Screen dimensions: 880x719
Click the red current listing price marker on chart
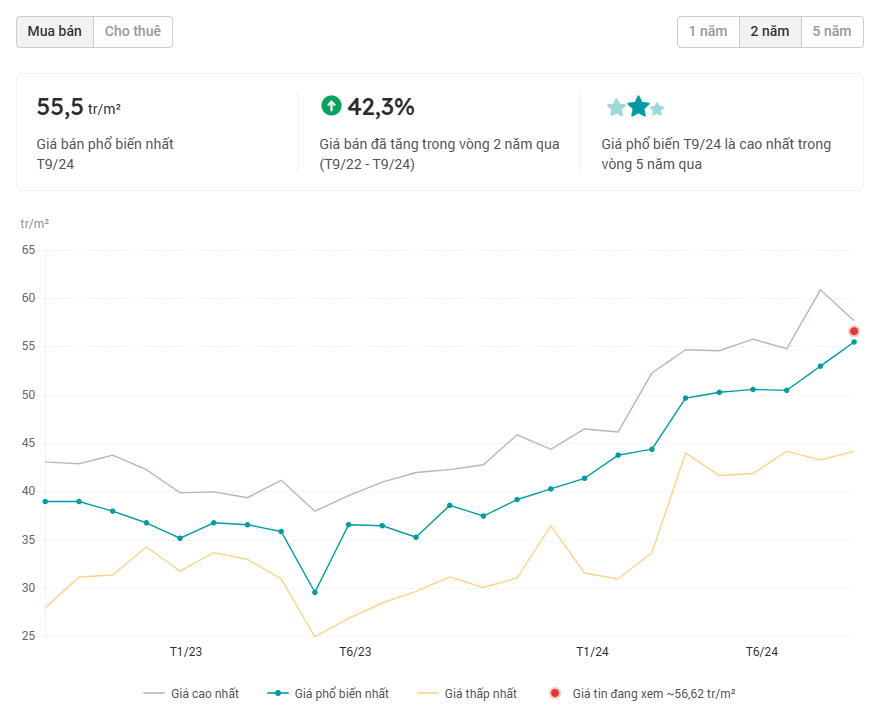point(854,331)
